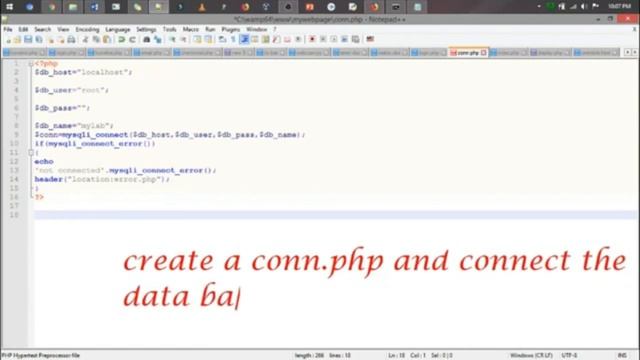Image resolution: width=640 pixels, height=360 pixels.
Task: Open the Settings menu
Action: click(x=146, y=29)
